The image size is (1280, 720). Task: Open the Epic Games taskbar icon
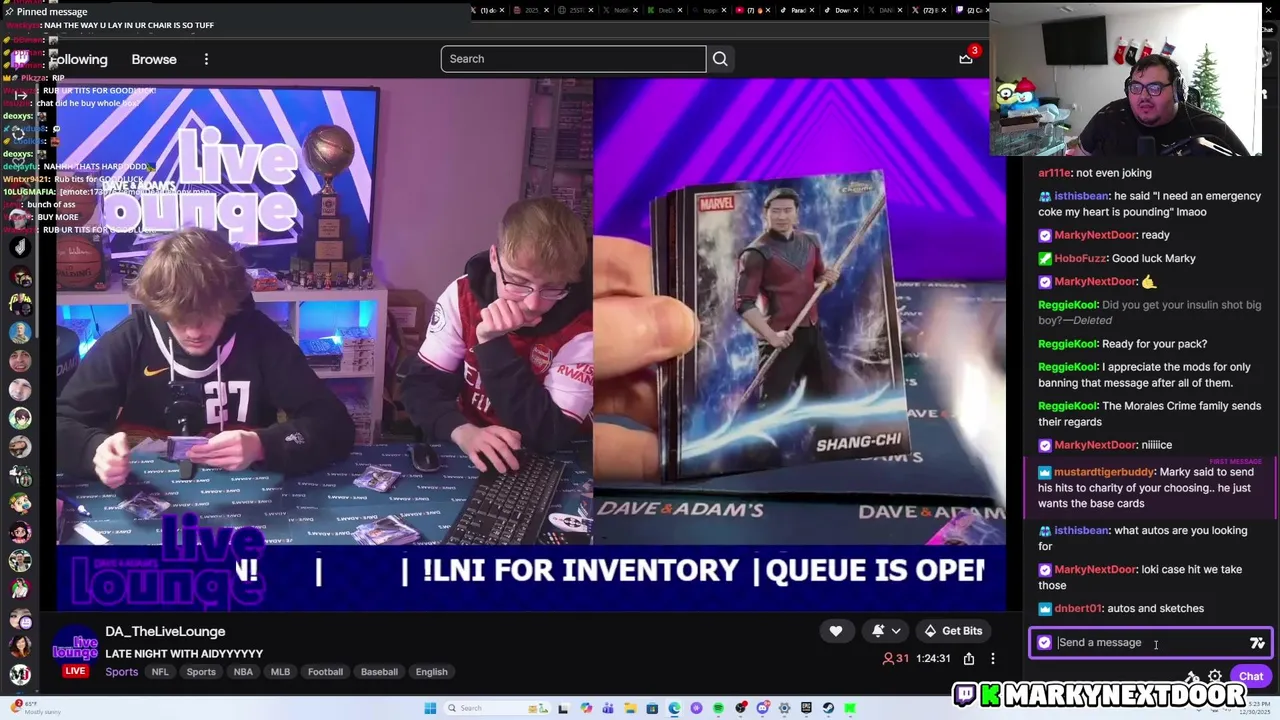806,708
